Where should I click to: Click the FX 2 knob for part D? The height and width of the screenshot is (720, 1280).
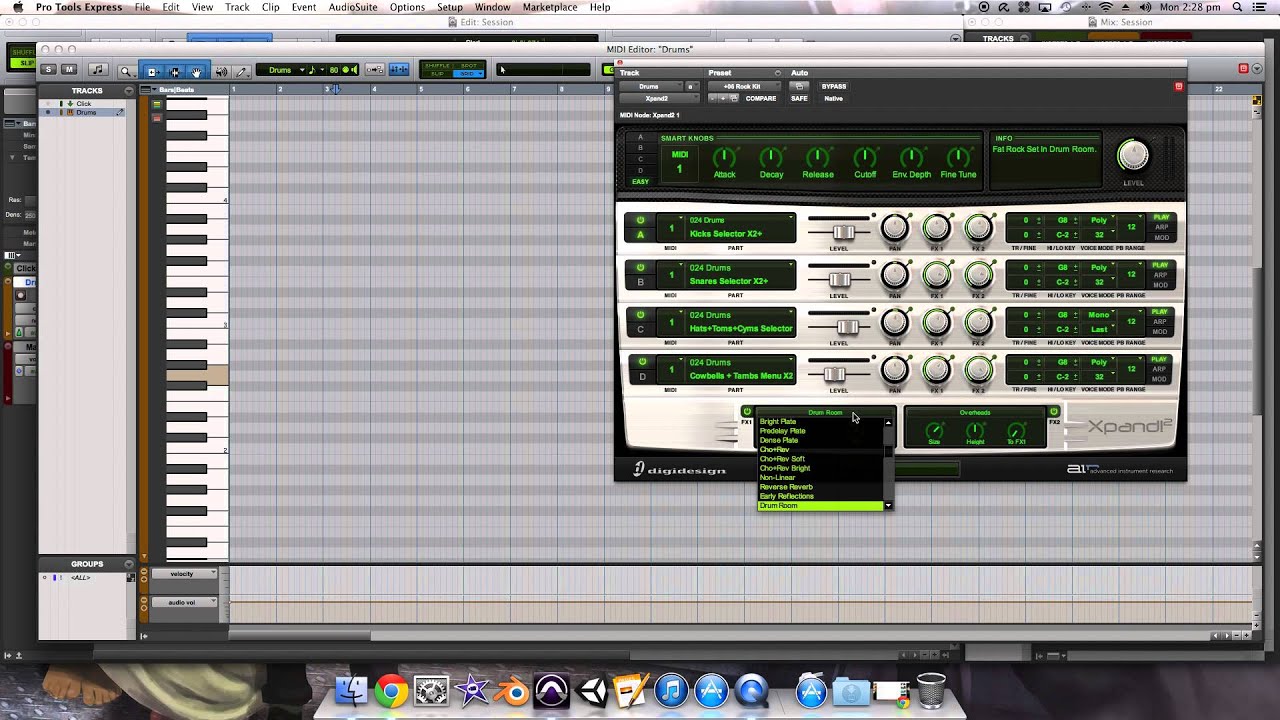(x=979, y=369)
